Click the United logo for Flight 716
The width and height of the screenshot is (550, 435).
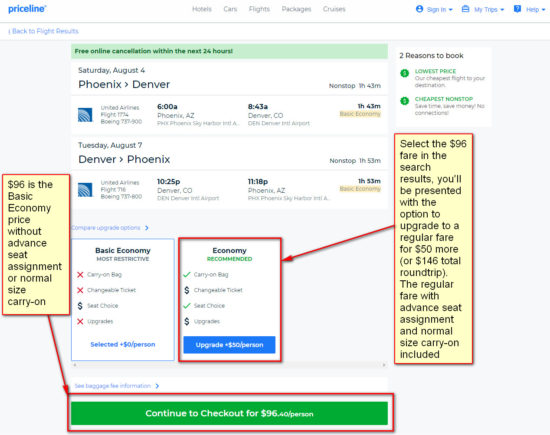[x=85, y=190]
